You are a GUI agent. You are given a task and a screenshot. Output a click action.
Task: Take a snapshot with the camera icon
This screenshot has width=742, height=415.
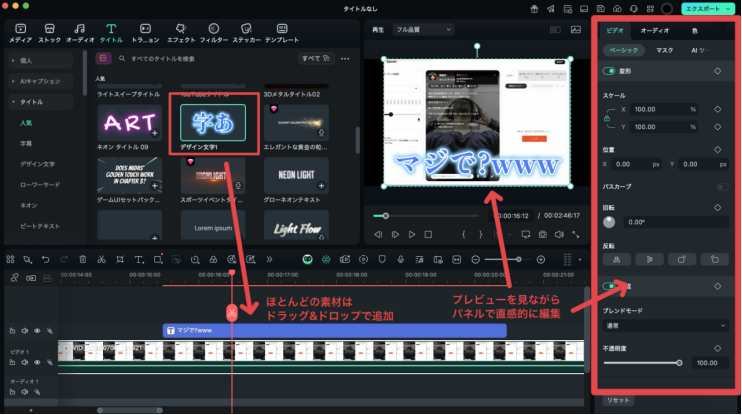click(x=542, y=234)
